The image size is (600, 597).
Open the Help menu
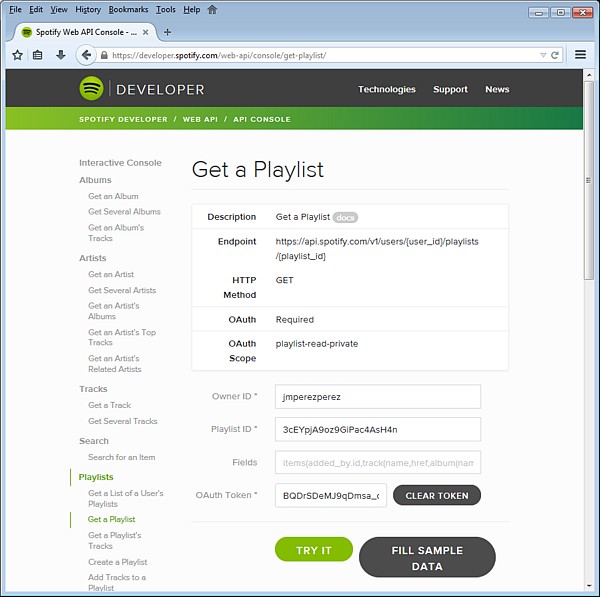(192, 10)
